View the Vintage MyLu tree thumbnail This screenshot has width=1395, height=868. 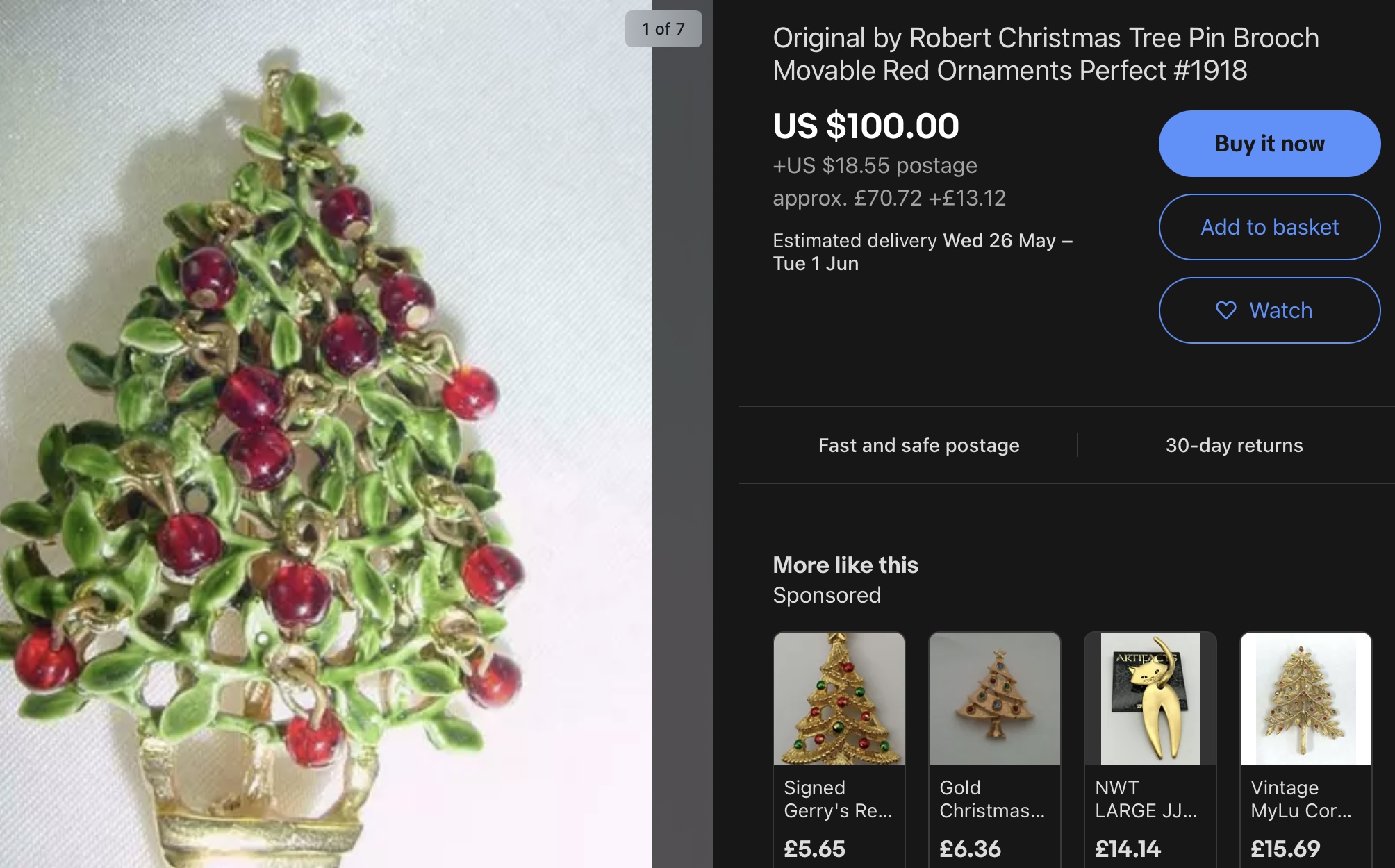coord(1306,698)
